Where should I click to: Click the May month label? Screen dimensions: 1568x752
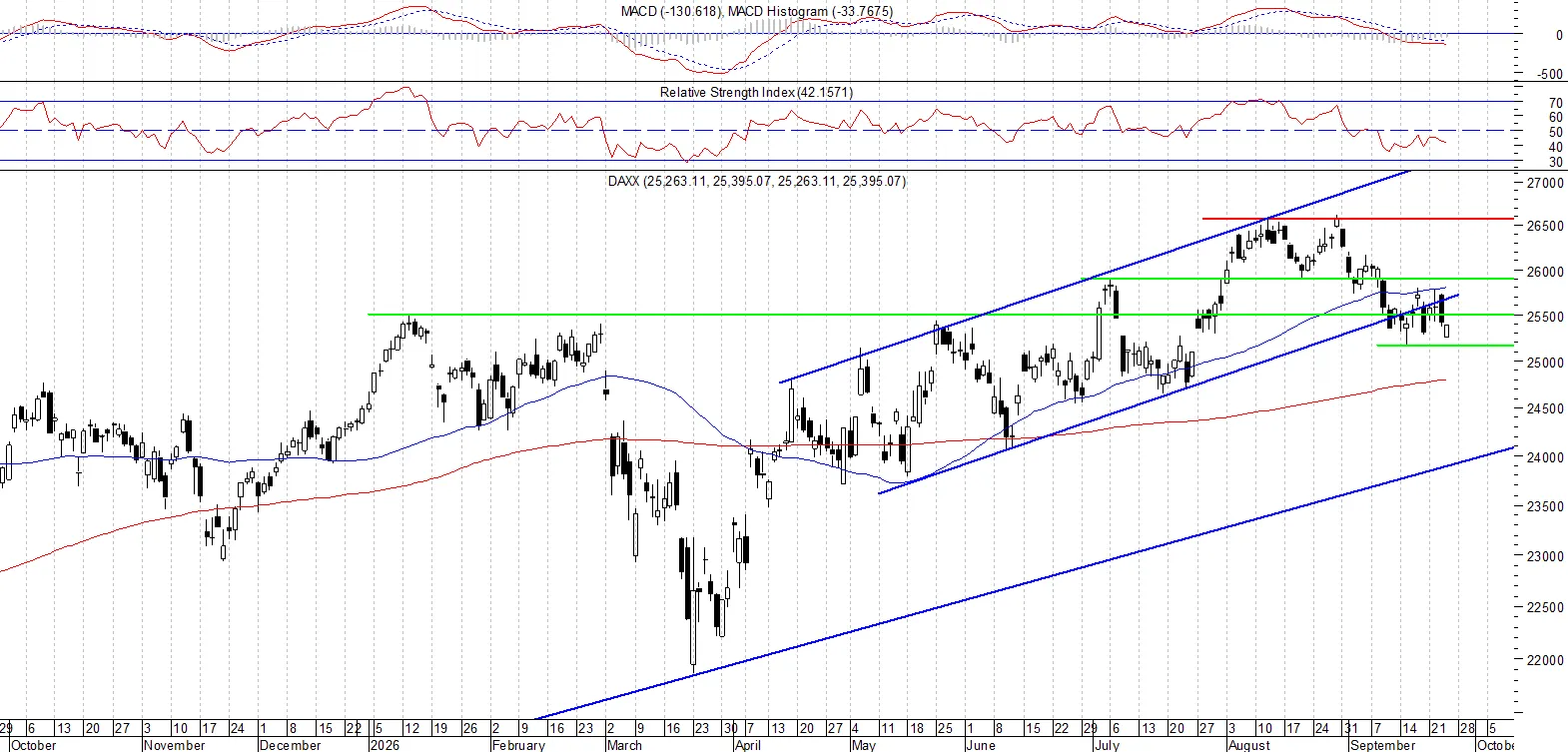(864, 745)
